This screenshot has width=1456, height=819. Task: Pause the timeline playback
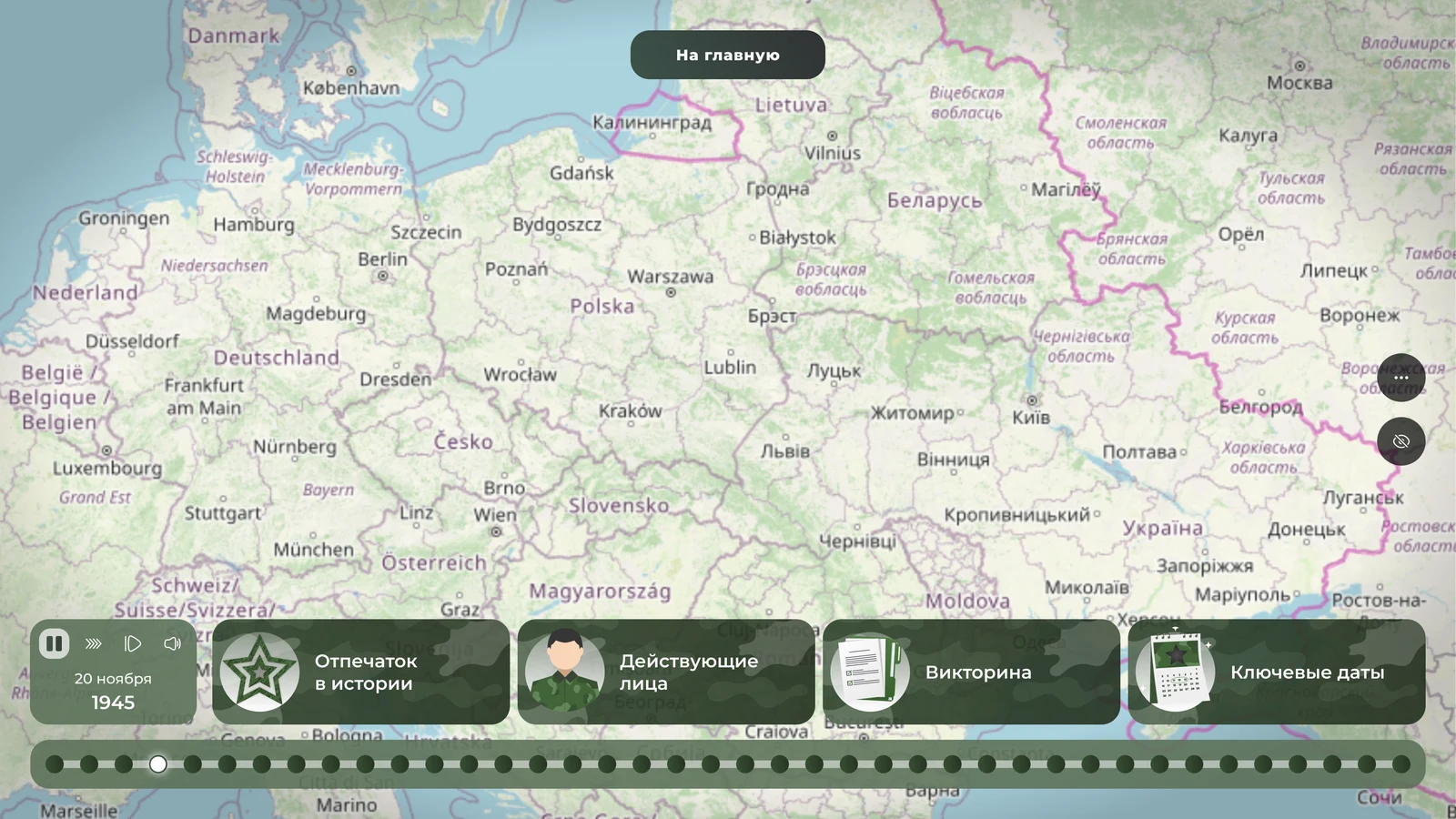click(54, 644)
